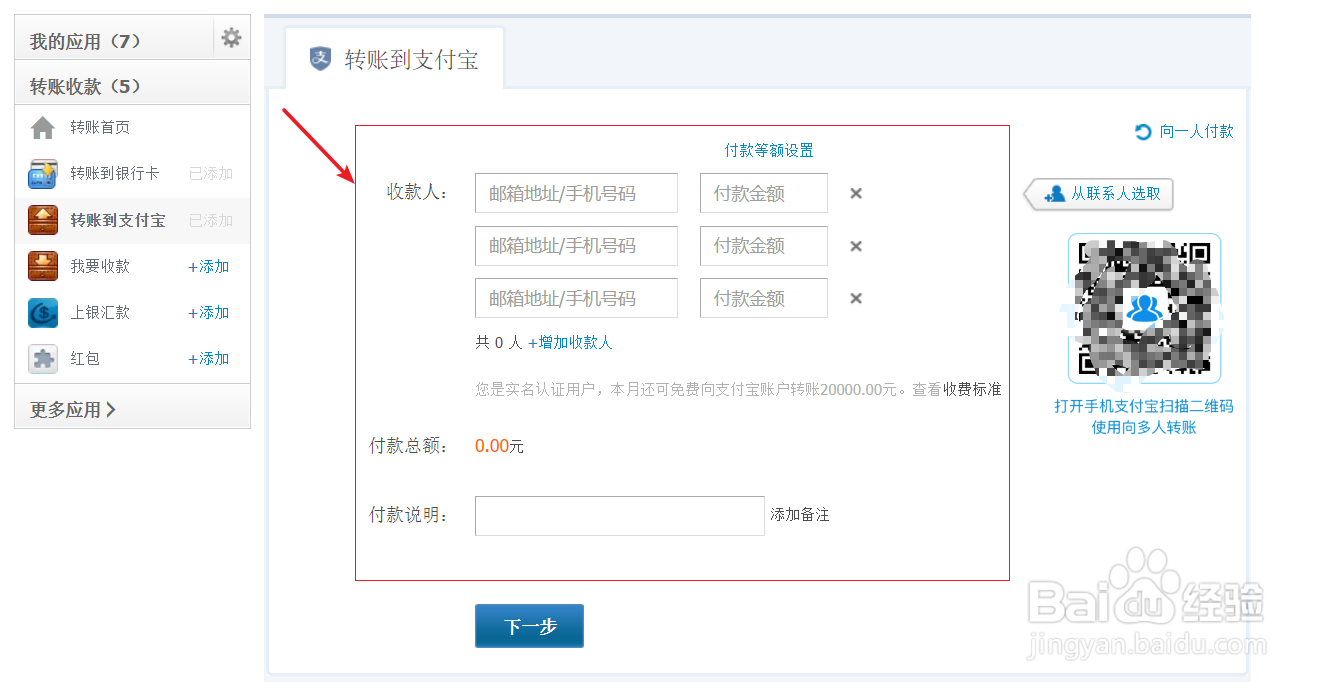
Task: Focus second 付款金额 field
Action: 764,246
